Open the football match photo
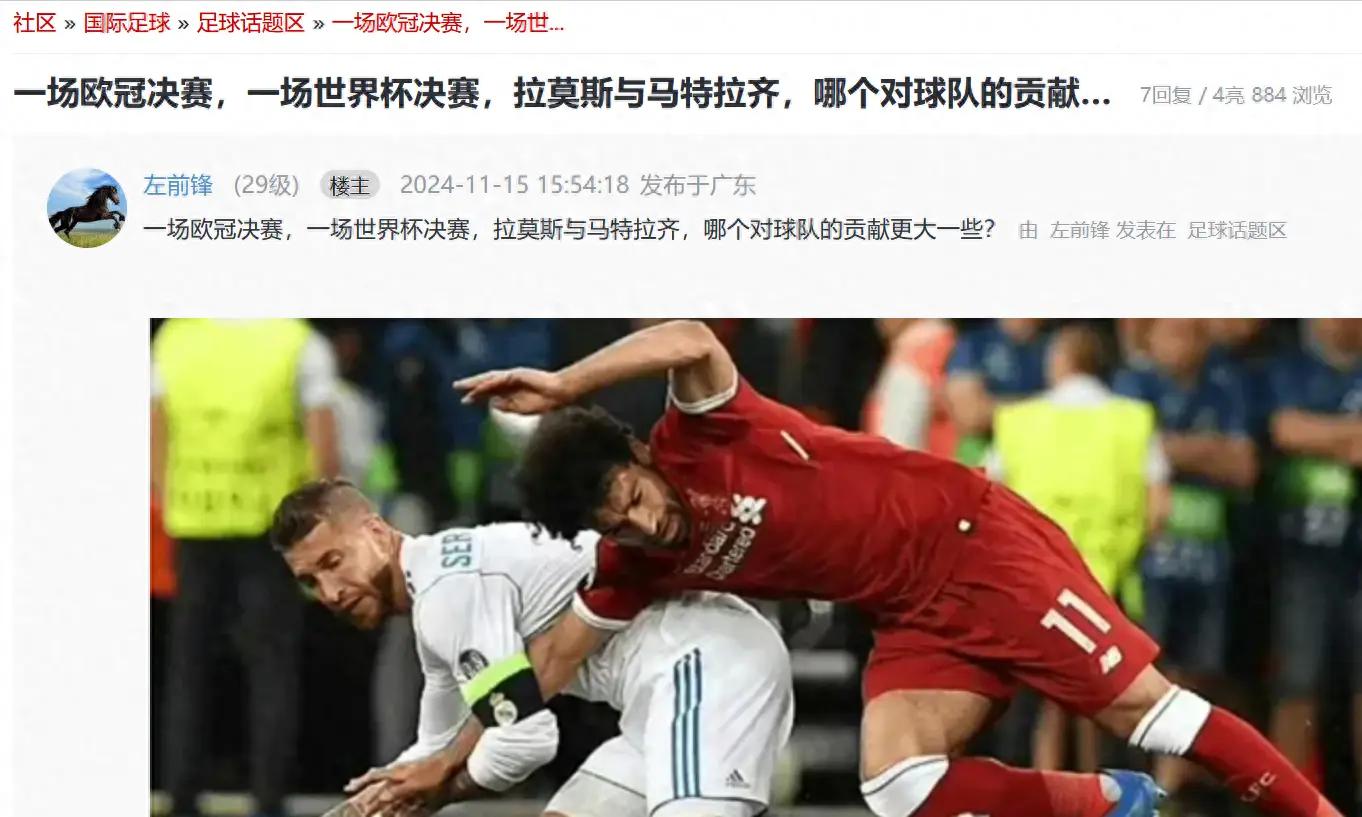Image resolution: width=1362 pixels, height=817 pixels. [756, 567]
